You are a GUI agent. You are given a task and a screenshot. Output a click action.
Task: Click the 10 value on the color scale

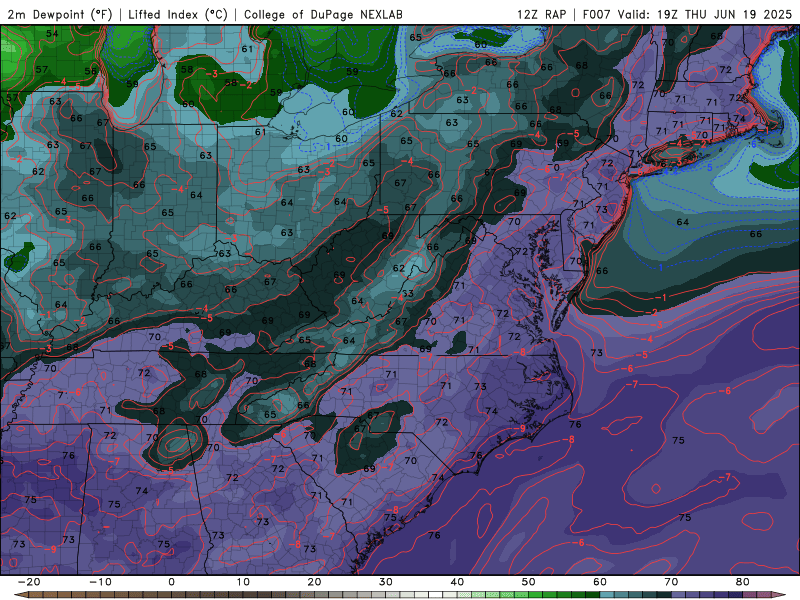tap(243, 582)
